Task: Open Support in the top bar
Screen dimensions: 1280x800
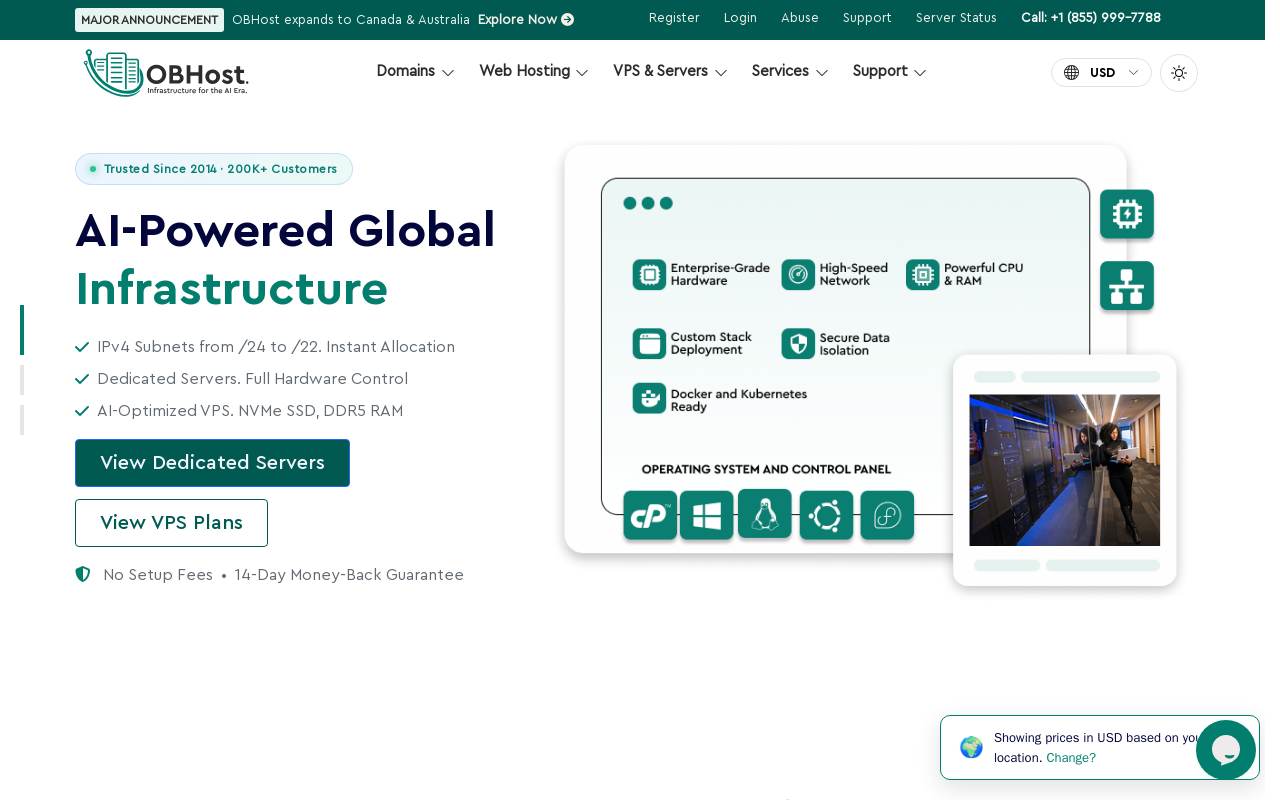Action: click(x=867, y=18)
